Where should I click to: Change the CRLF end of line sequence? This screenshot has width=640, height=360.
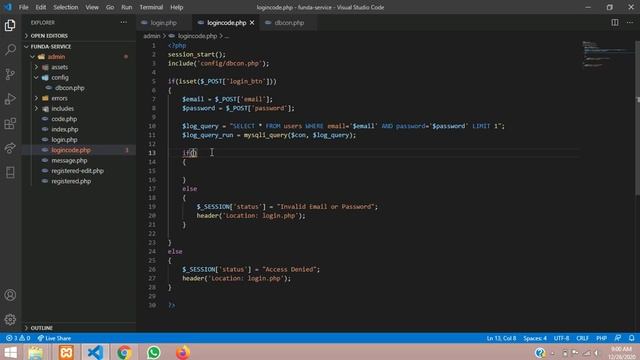pyautogui.click(x=582, y=338)
